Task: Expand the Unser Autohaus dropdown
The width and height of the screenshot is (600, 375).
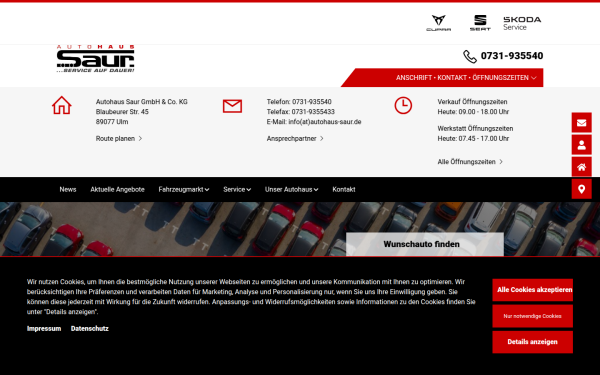Action: tap(292, 189)
